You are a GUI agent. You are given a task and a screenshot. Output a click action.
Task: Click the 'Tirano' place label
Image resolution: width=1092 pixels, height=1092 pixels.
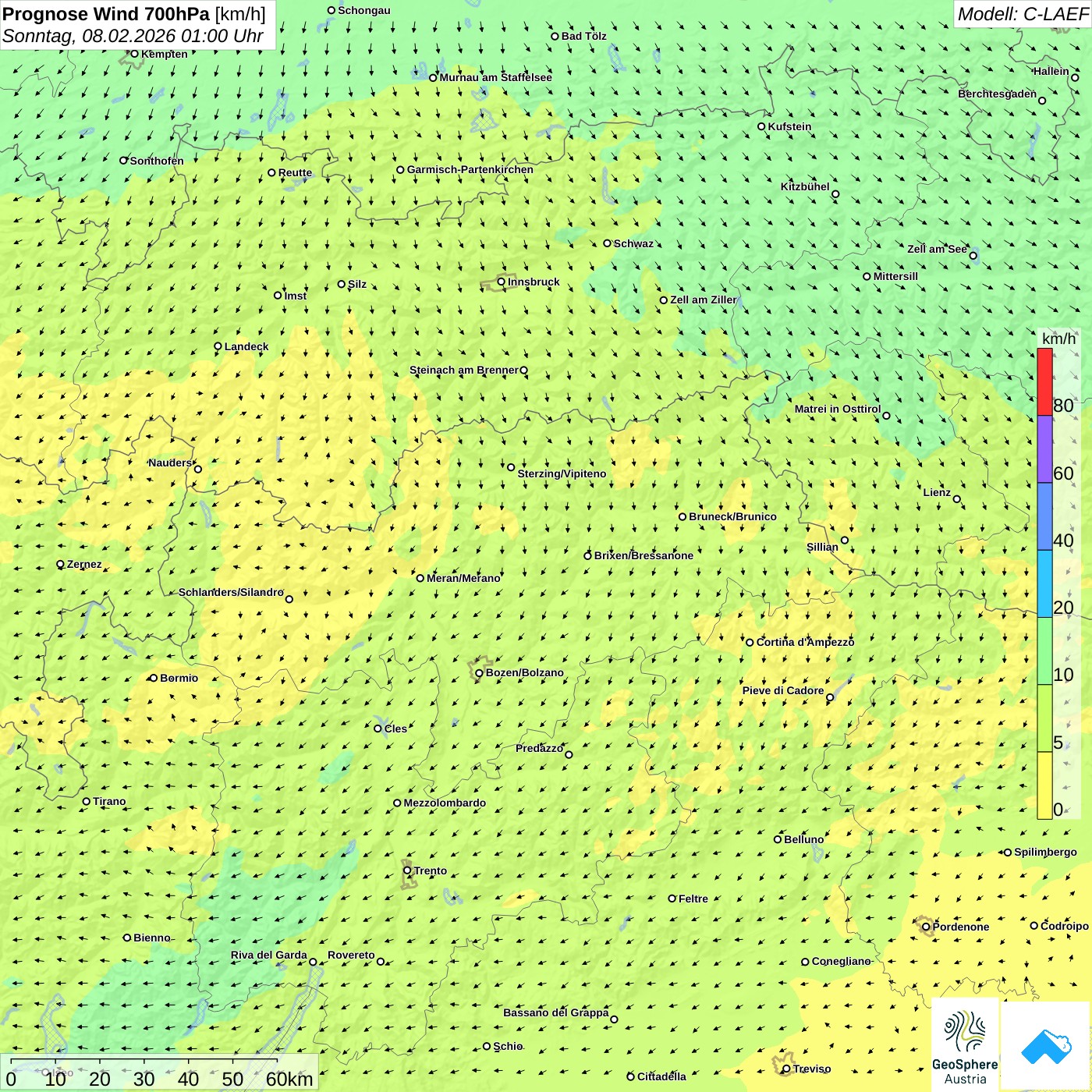[x=109, y=801]
